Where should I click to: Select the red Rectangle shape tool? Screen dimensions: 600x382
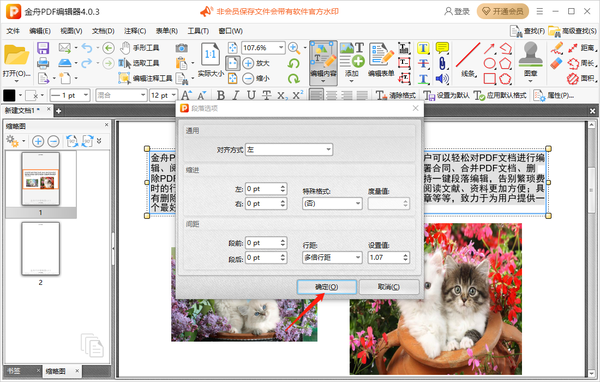(x=489, y=78)
